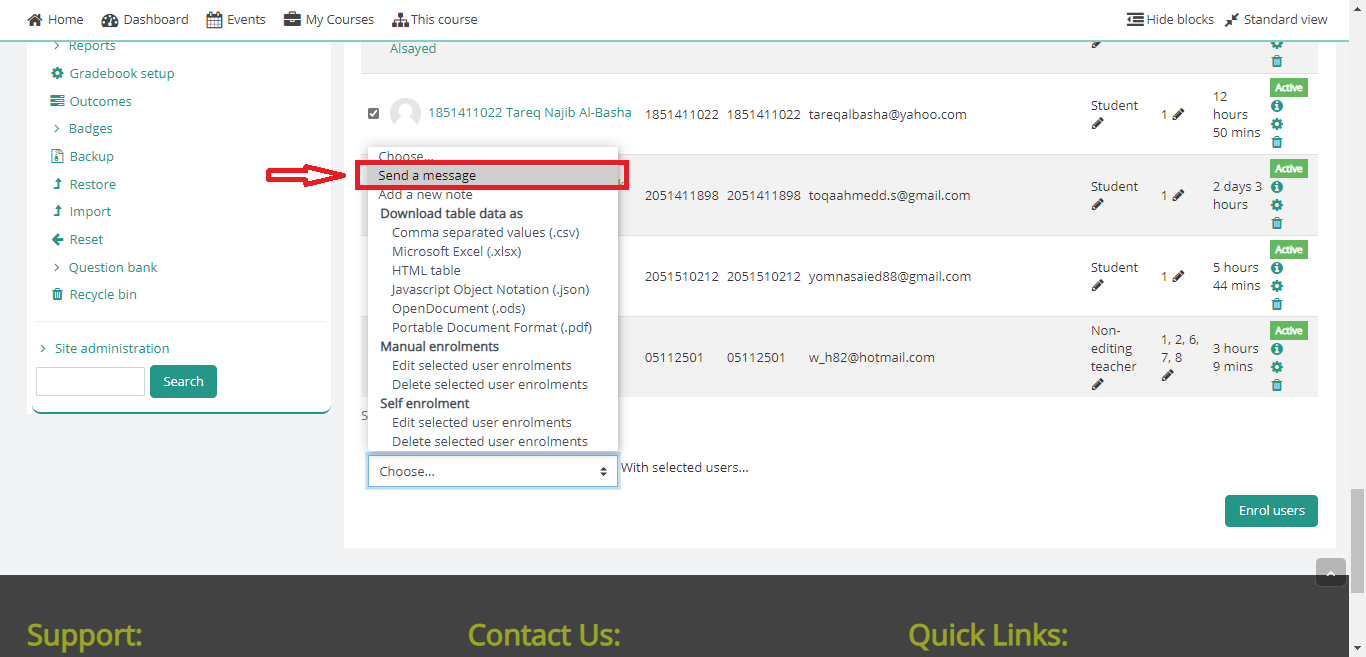Choose OpenDocument (.ods) download option

pos(493,308)
